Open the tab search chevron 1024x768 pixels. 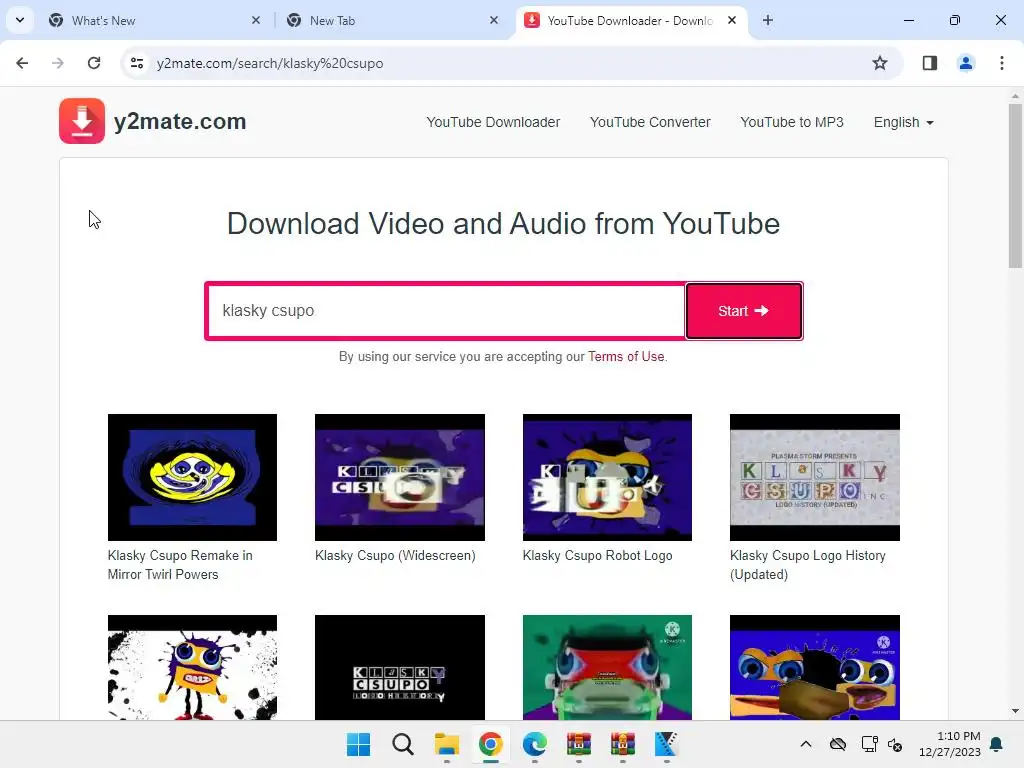tap(20, 20)
